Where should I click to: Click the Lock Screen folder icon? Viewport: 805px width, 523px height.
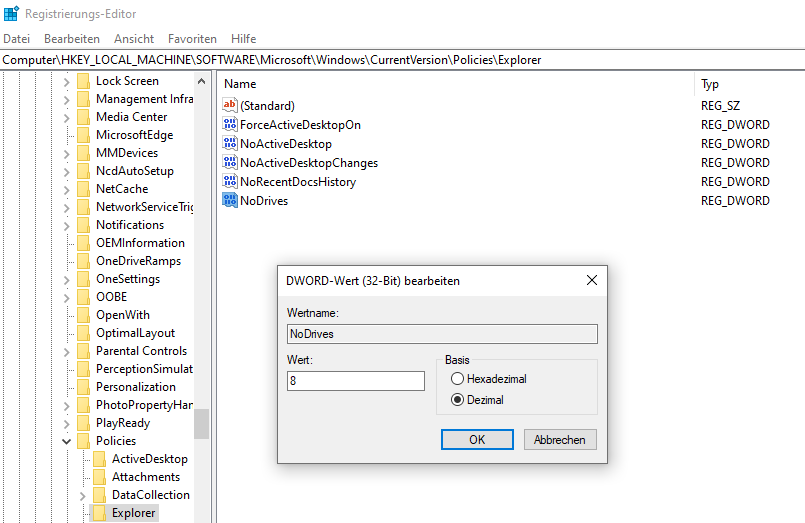[83, 81]
